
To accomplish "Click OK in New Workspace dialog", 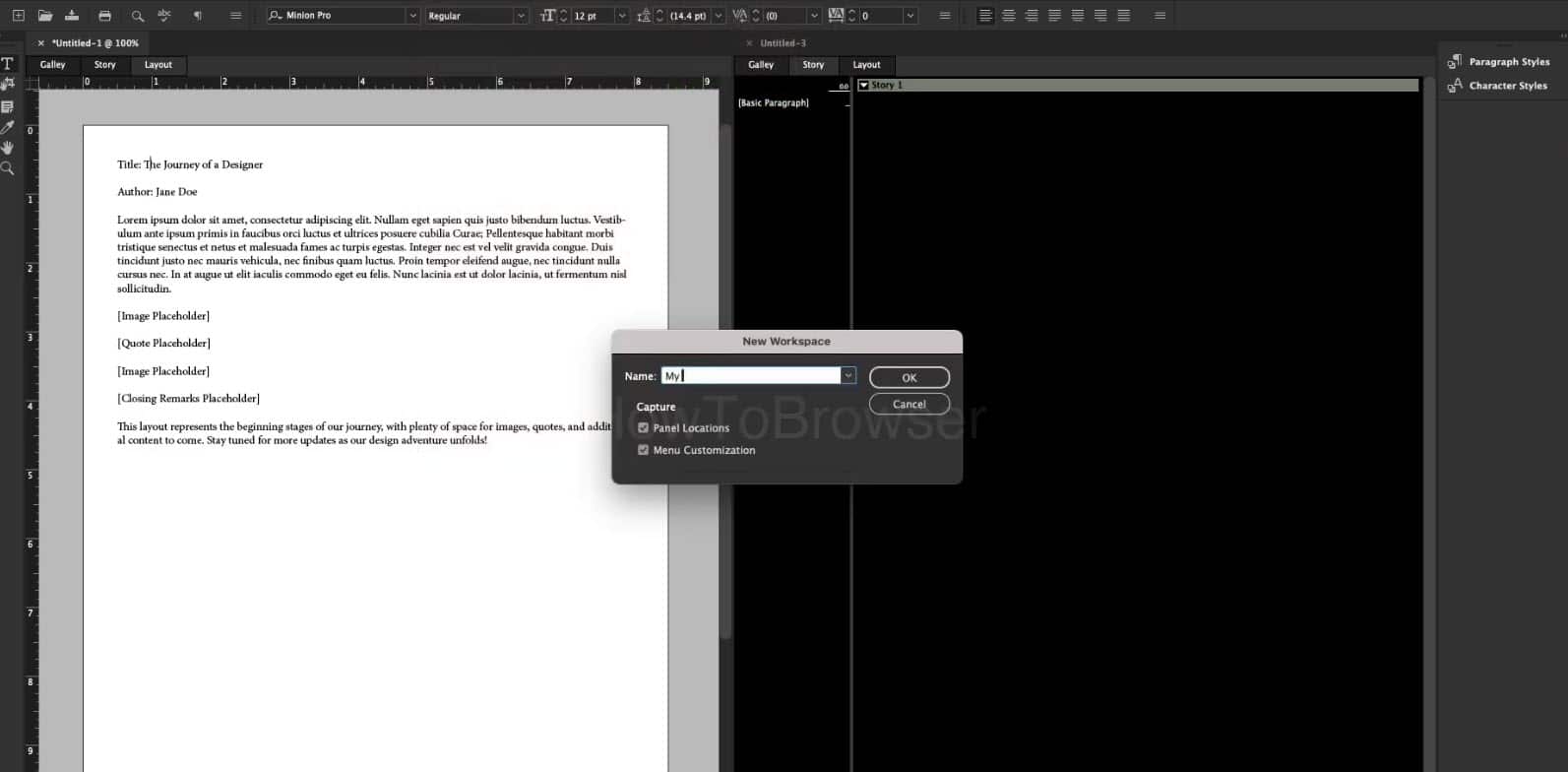I will [909, 378].
